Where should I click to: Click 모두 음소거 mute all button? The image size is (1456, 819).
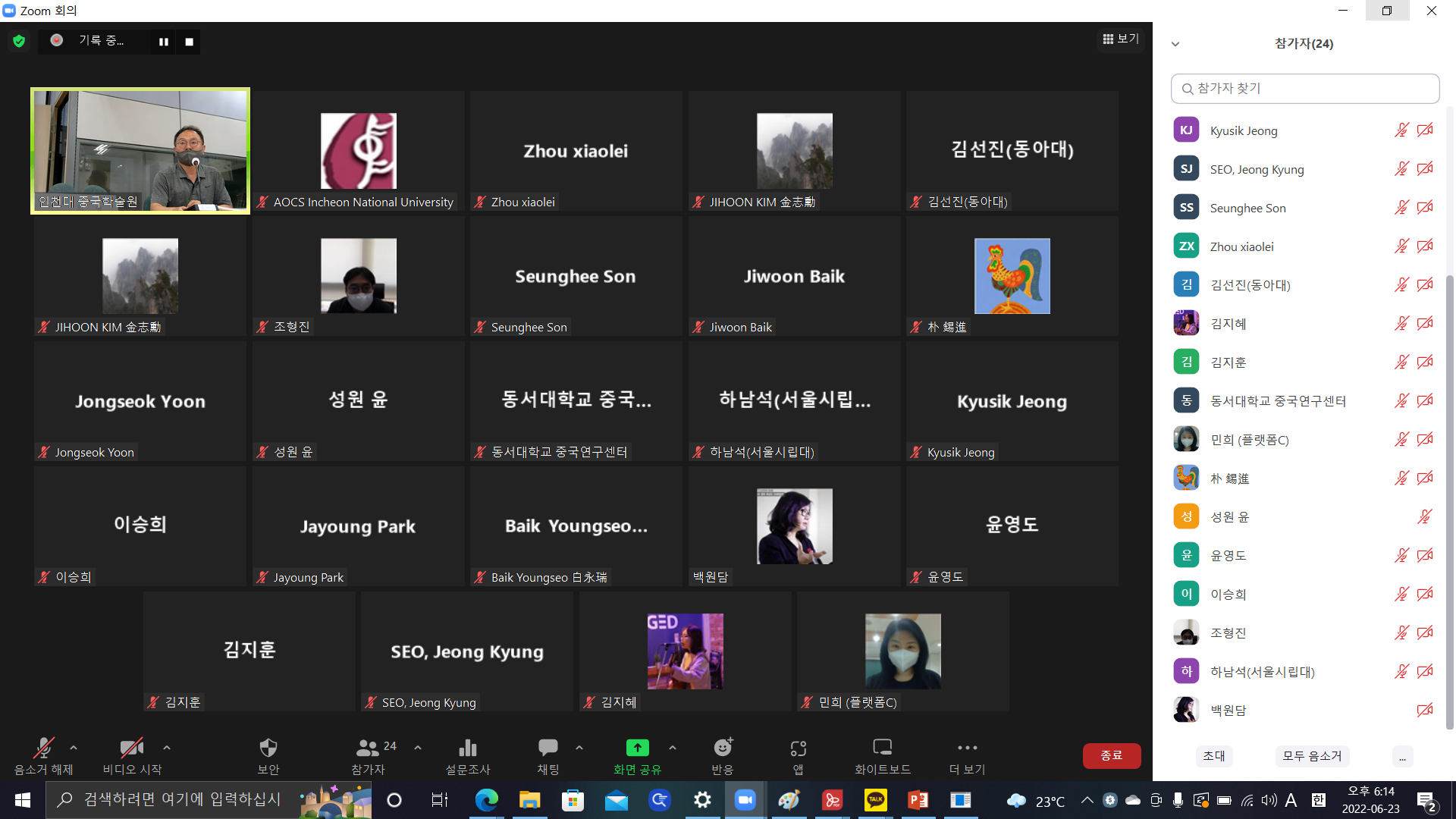point(1312,756)
